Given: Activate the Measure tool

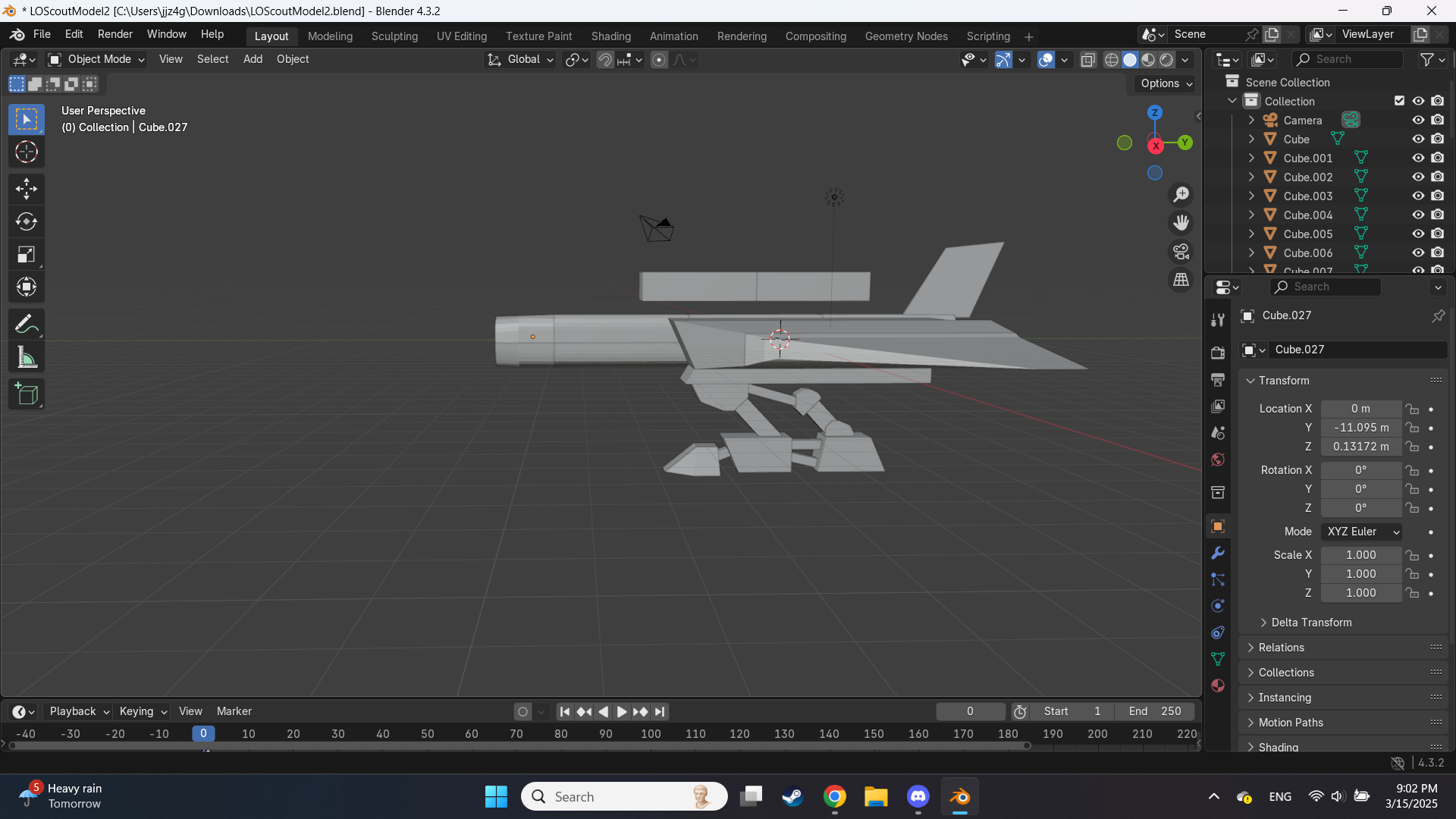Looking at the screenshot, I should (27, 356).
